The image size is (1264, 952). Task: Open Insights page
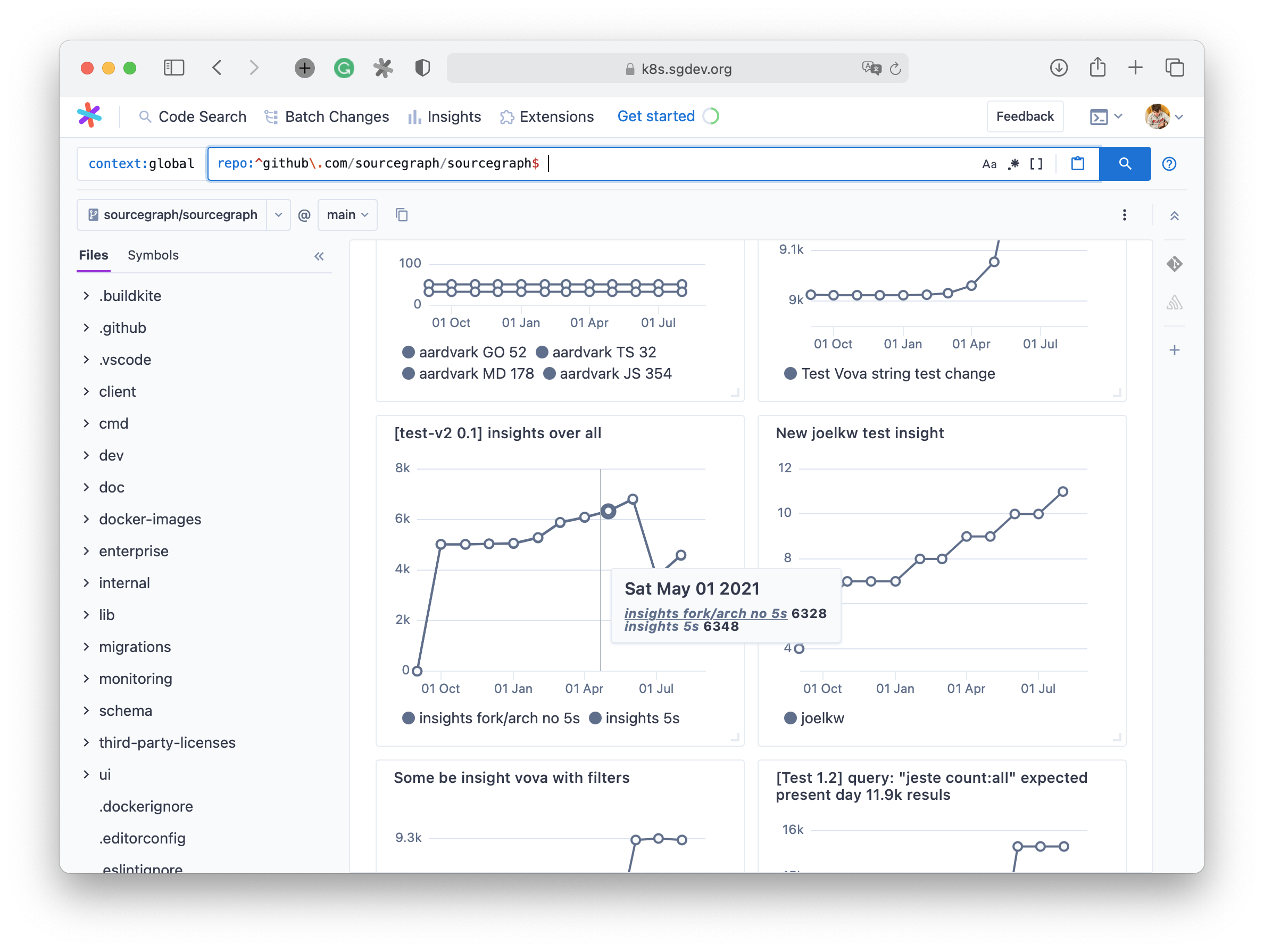click(x=445, y=116)
